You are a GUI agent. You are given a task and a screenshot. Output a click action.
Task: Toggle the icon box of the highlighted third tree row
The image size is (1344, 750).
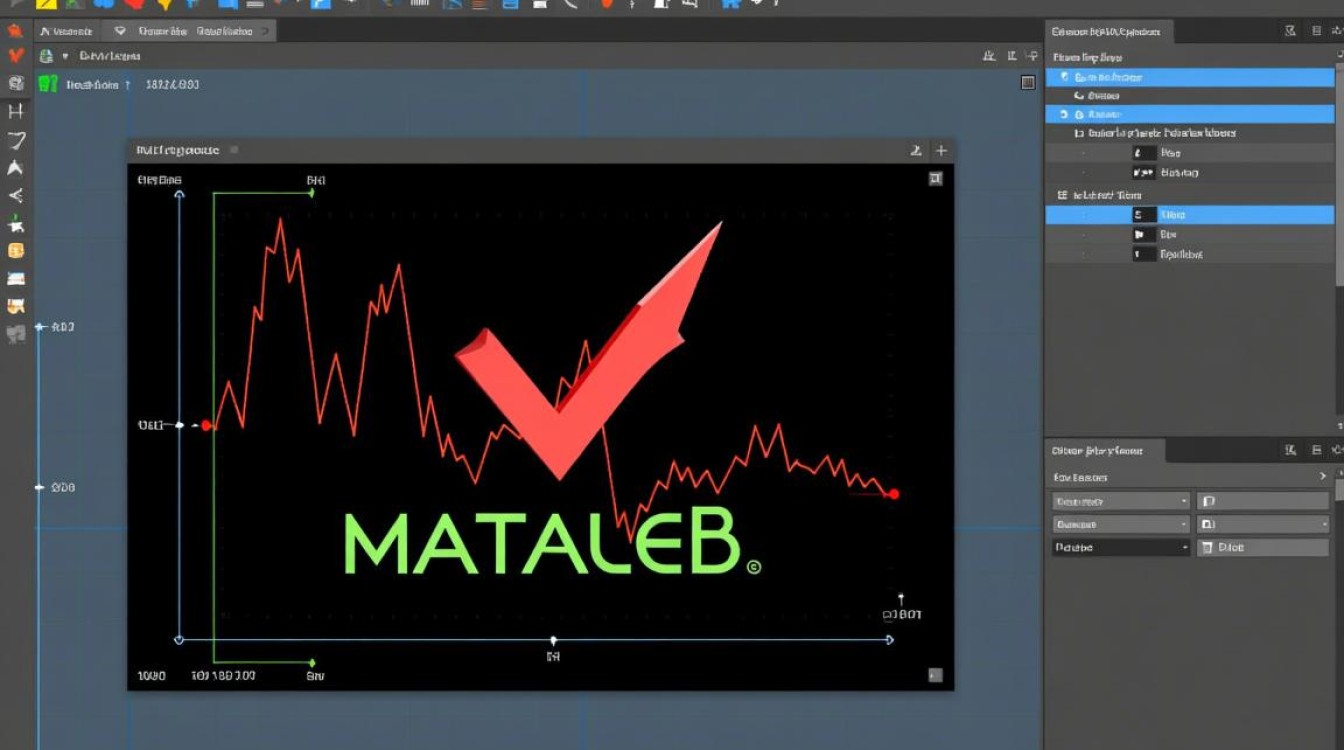coord(1078,115)
